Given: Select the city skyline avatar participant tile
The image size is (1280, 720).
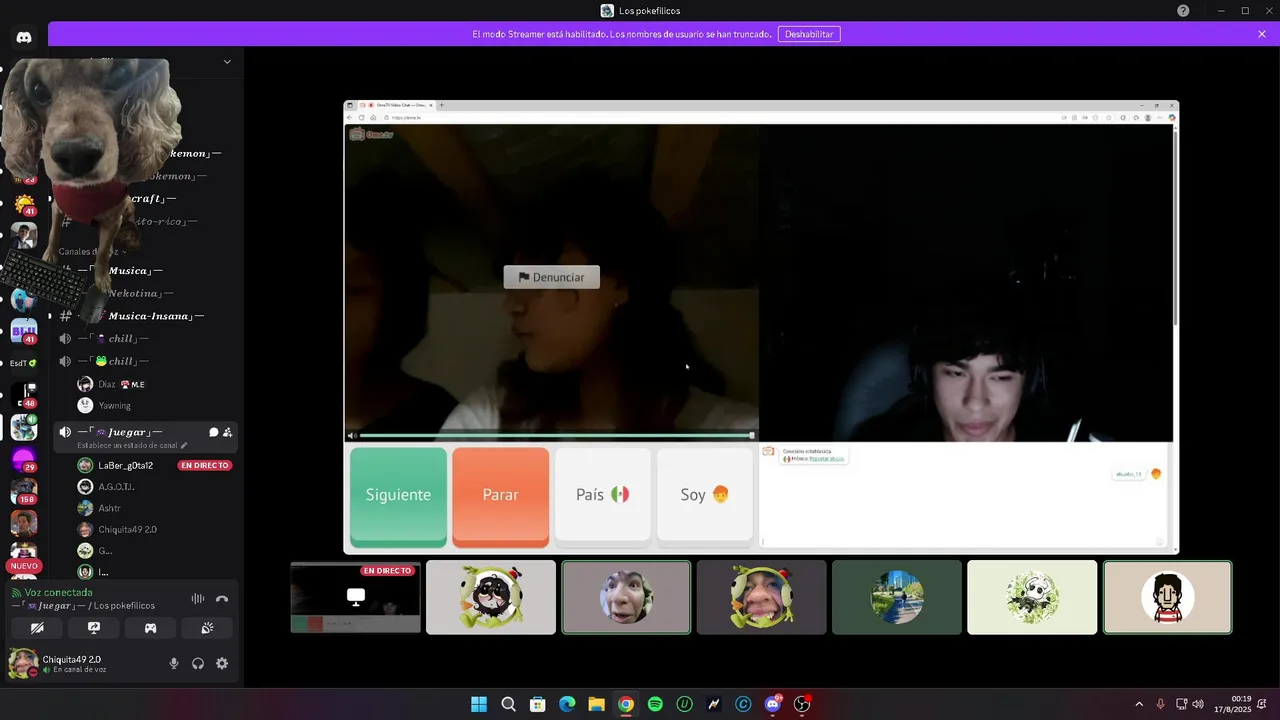Looking at the screenshot, I should coord(897,597).
